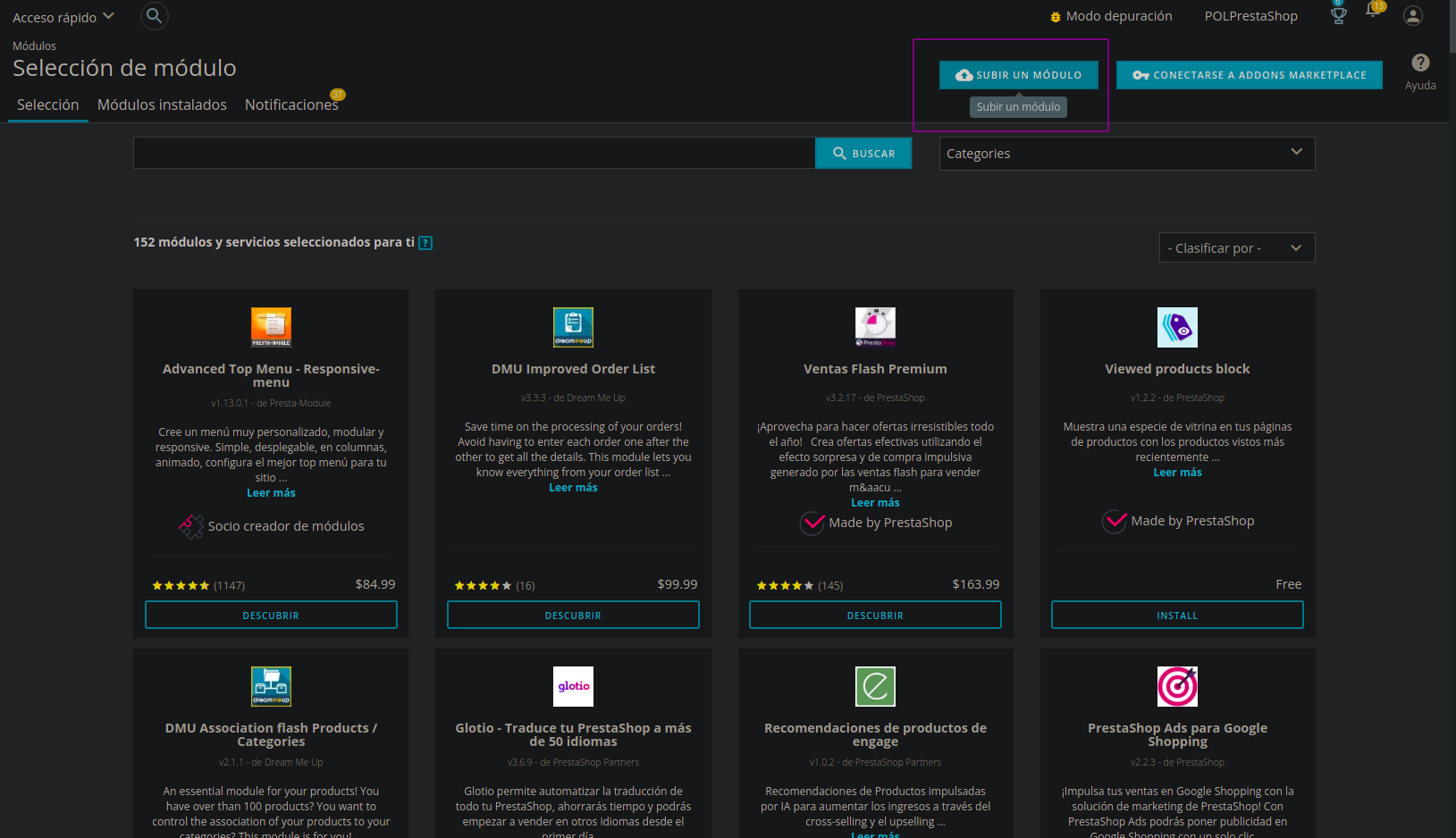Click Glotio - Traduce tu PrestaShop title
1456x838 pixels.
(573, 734)
